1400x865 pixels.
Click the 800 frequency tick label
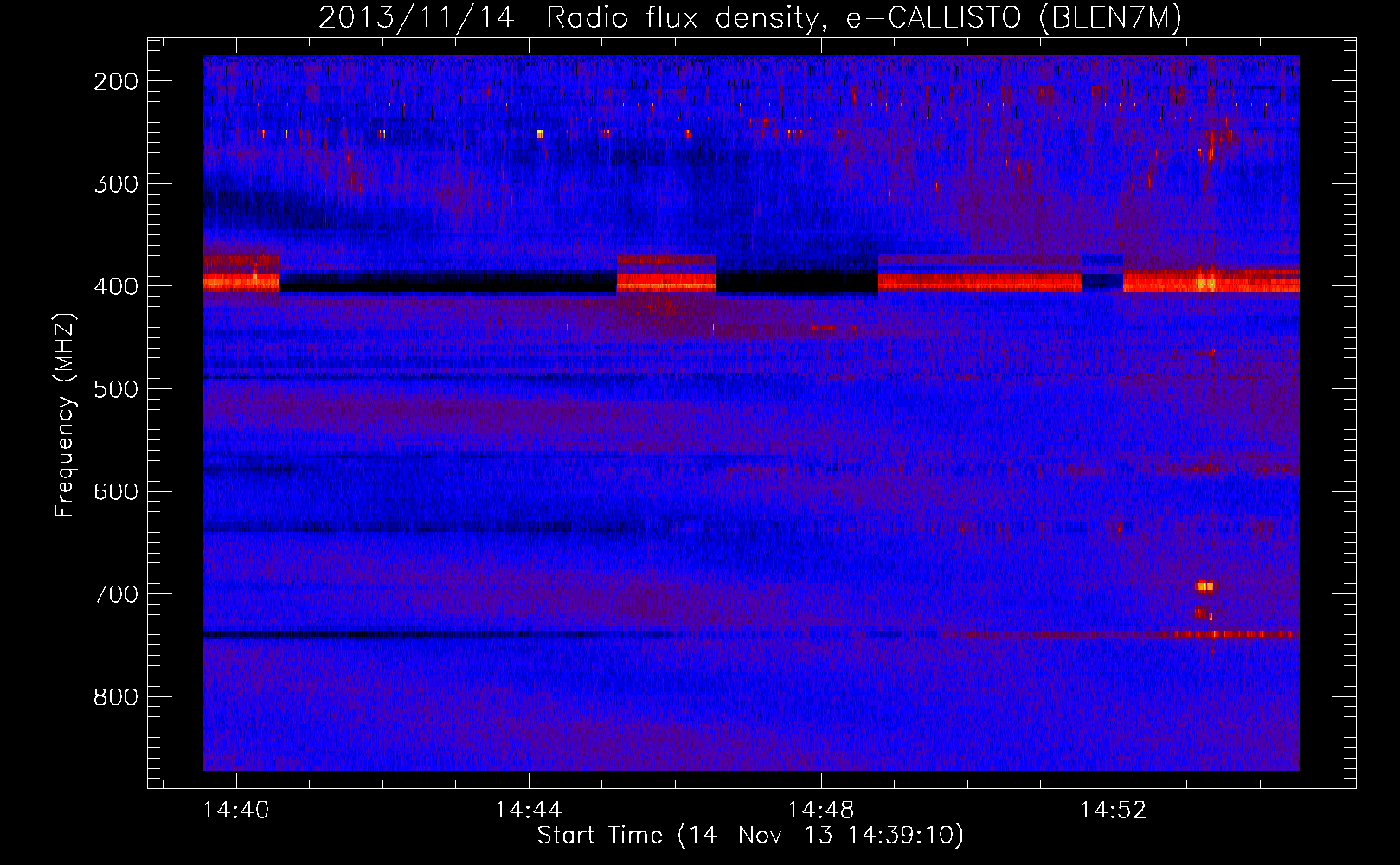(116, 697)
